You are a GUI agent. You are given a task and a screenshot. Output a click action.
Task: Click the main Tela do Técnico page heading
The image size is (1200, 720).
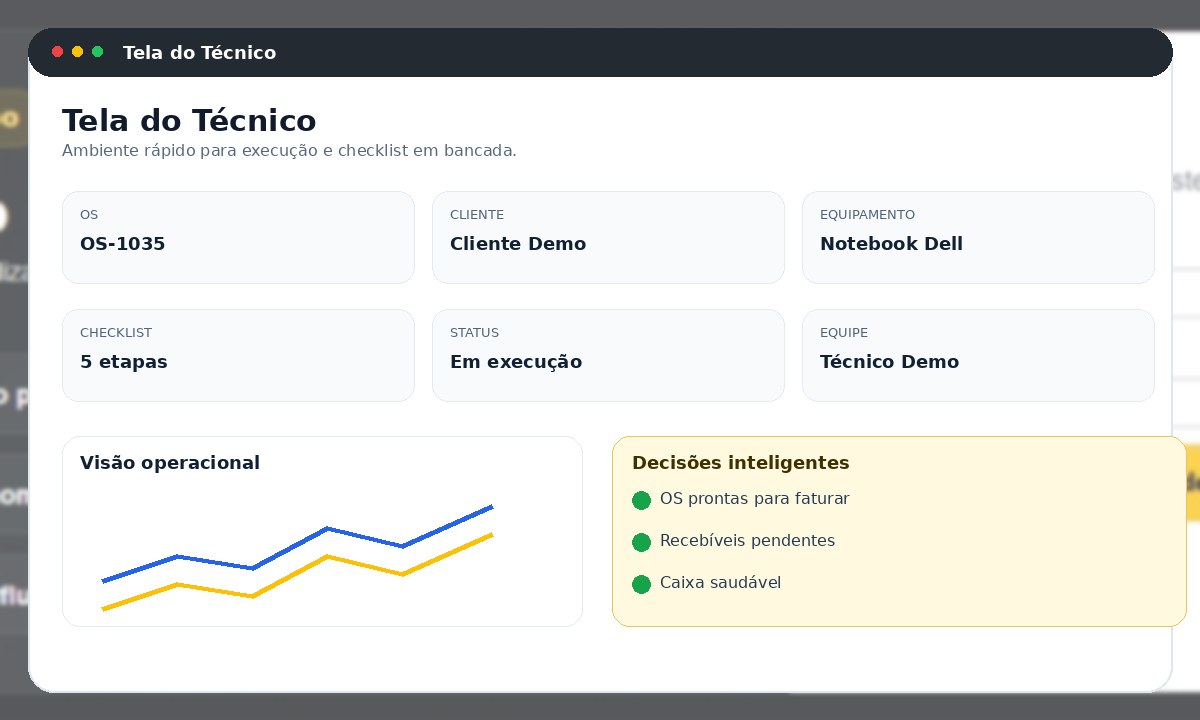189,121
